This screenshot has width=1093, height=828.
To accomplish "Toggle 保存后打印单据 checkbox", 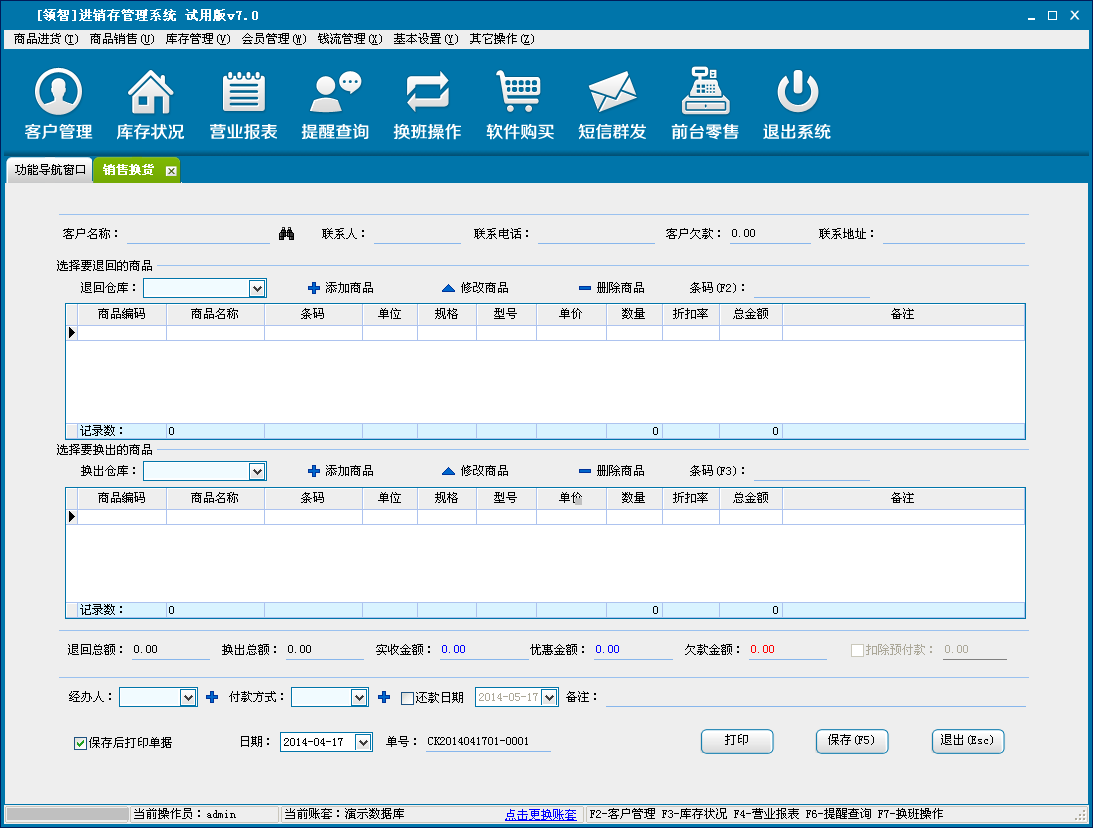I will (x=80, y=743).
